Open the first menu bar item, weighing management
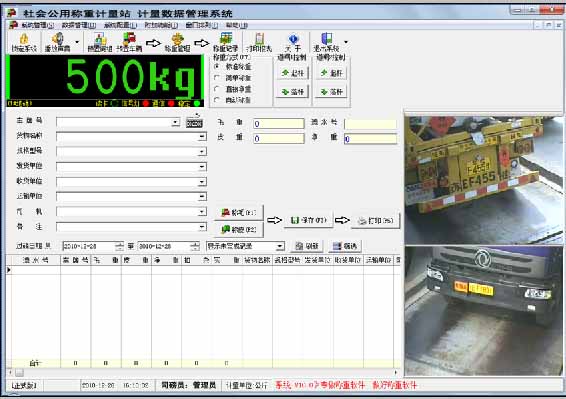 pos(38,25)
